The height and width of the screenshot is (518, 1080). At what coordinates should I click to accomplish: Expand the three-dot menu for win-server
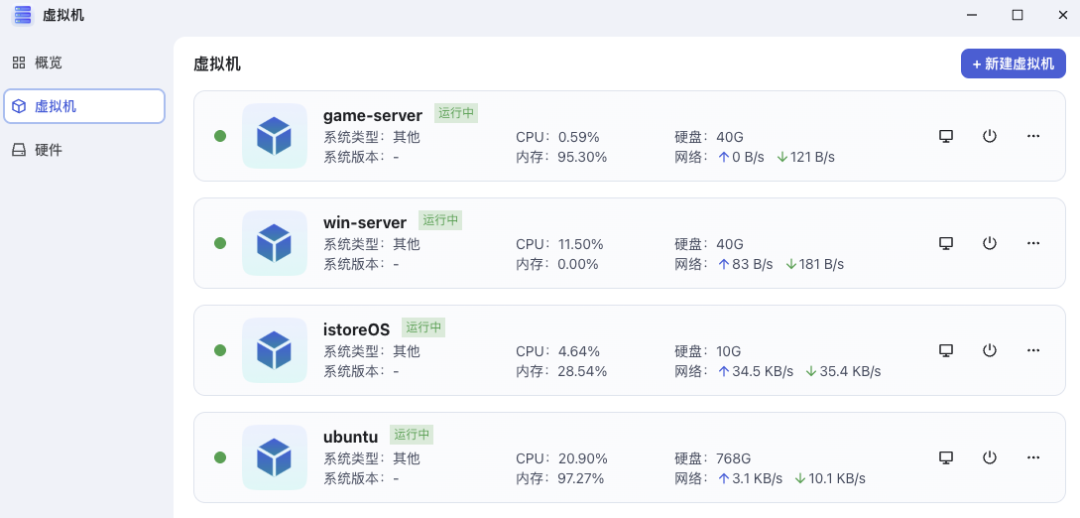tap(1032, 243)
